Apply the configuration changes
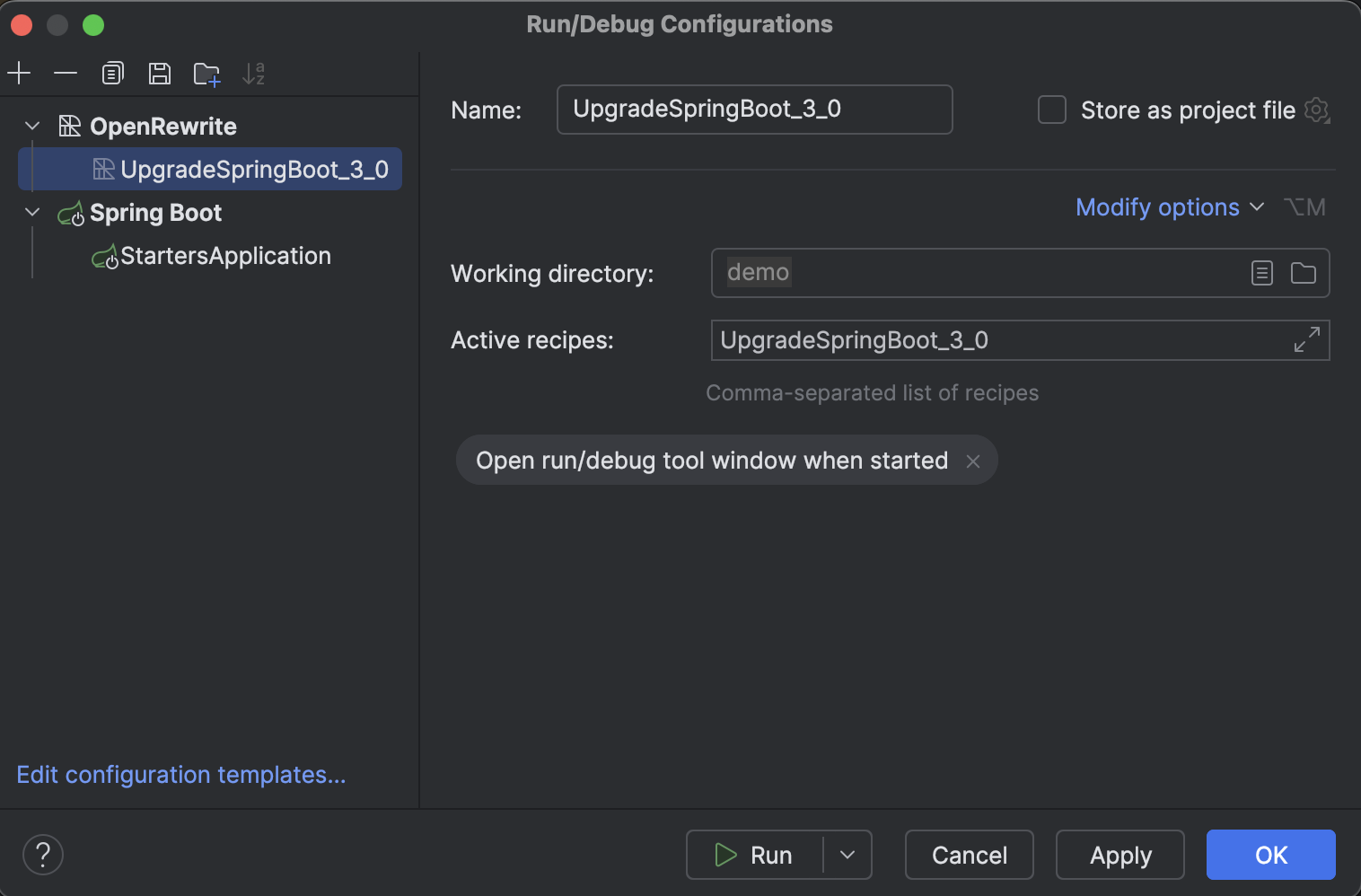This screenshot has width=1361, height=896. click(1120, 855)
